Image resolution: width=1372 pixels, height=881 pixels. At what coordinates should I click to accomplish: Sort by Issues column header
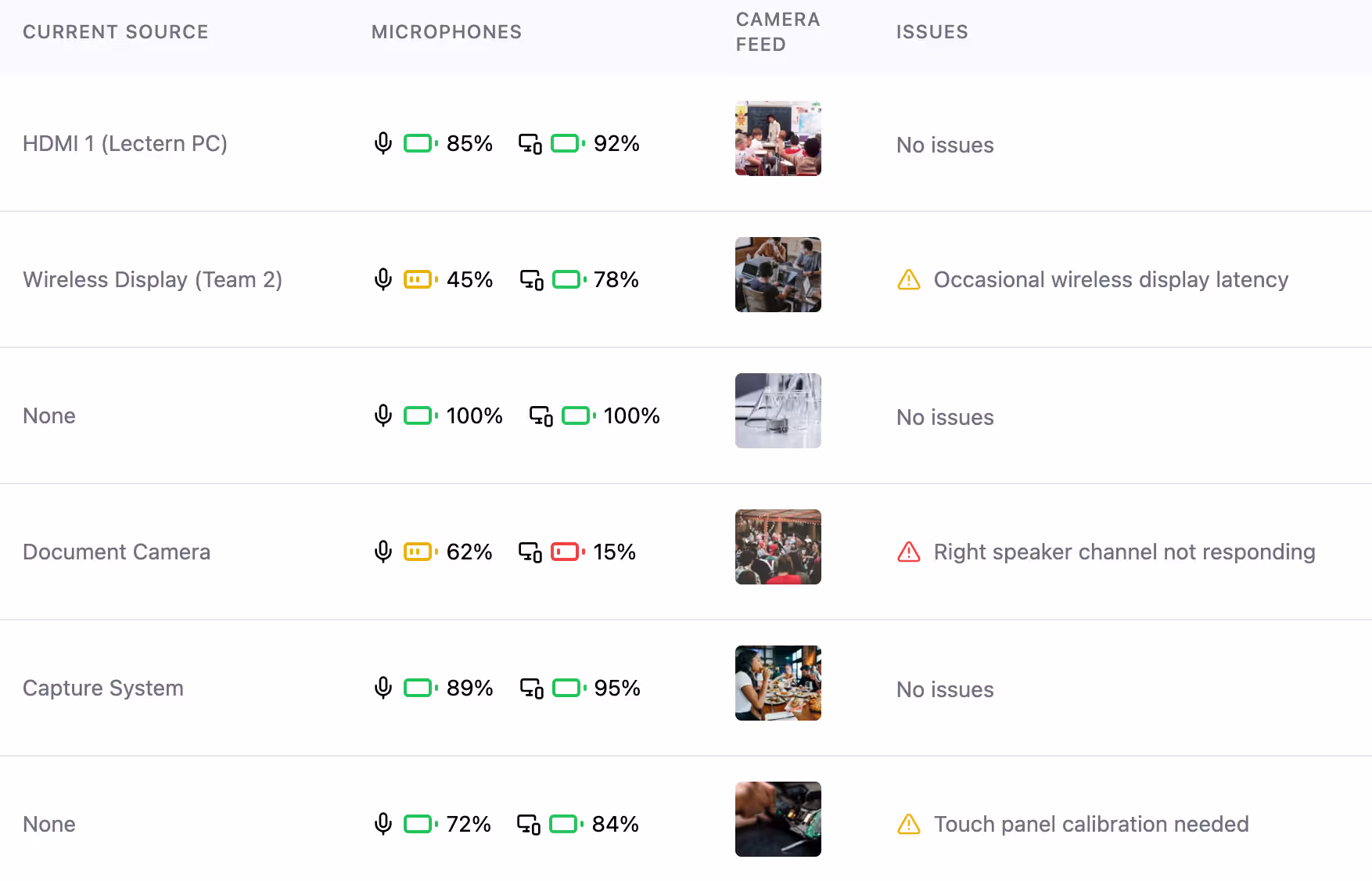click(932, 32)
